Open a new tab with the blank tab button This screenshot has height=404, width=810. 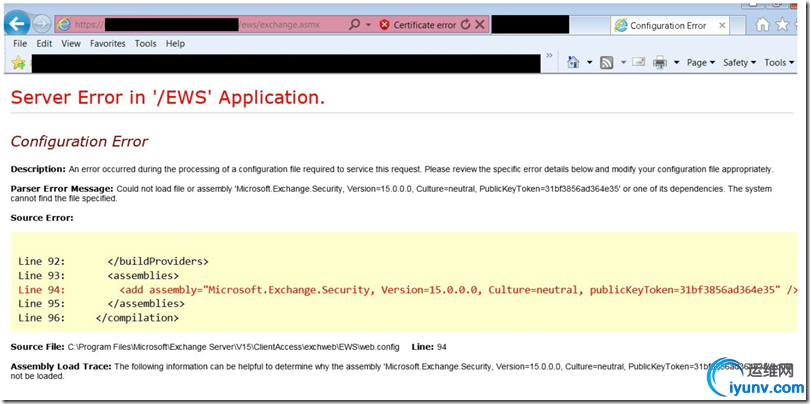pyautogui.click(x=738, y=25)
